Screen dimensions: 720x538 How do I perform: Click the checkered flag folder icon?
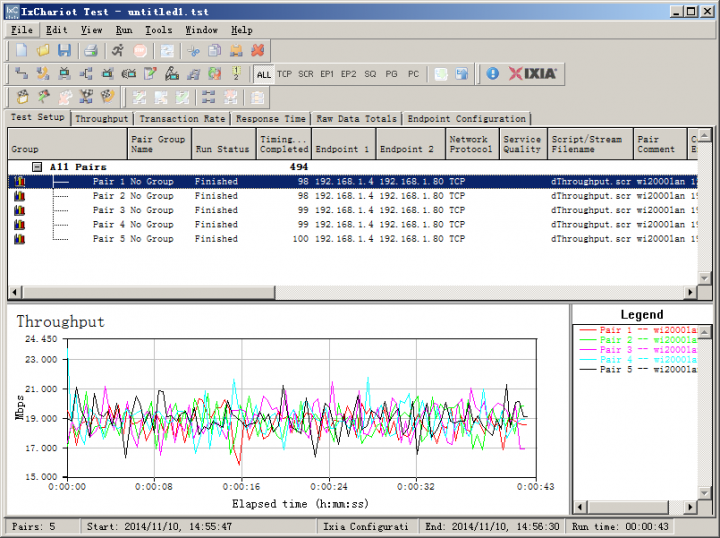point(22,97)
